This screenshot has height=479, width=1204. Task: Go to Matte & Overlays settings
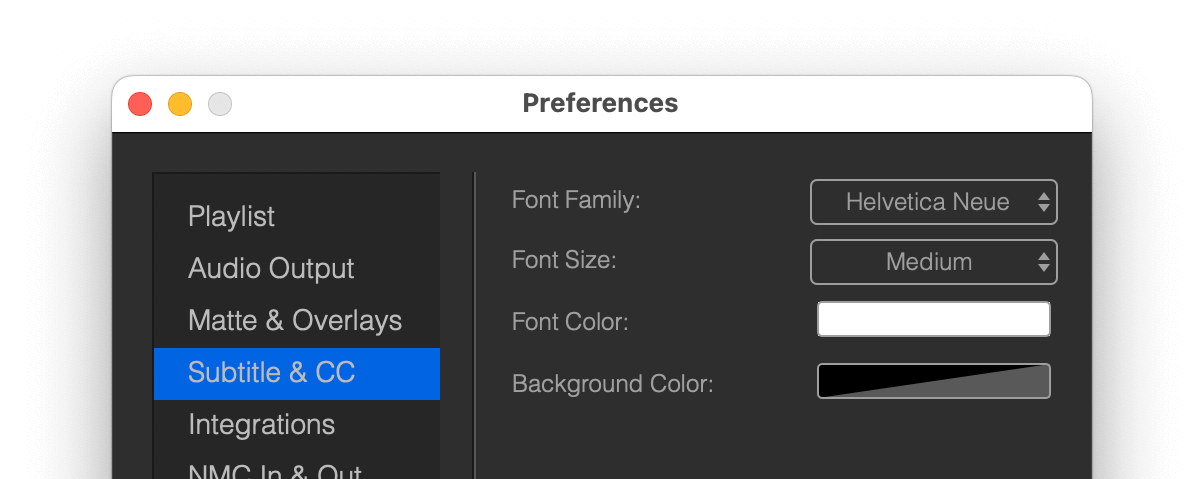(296, 320)
